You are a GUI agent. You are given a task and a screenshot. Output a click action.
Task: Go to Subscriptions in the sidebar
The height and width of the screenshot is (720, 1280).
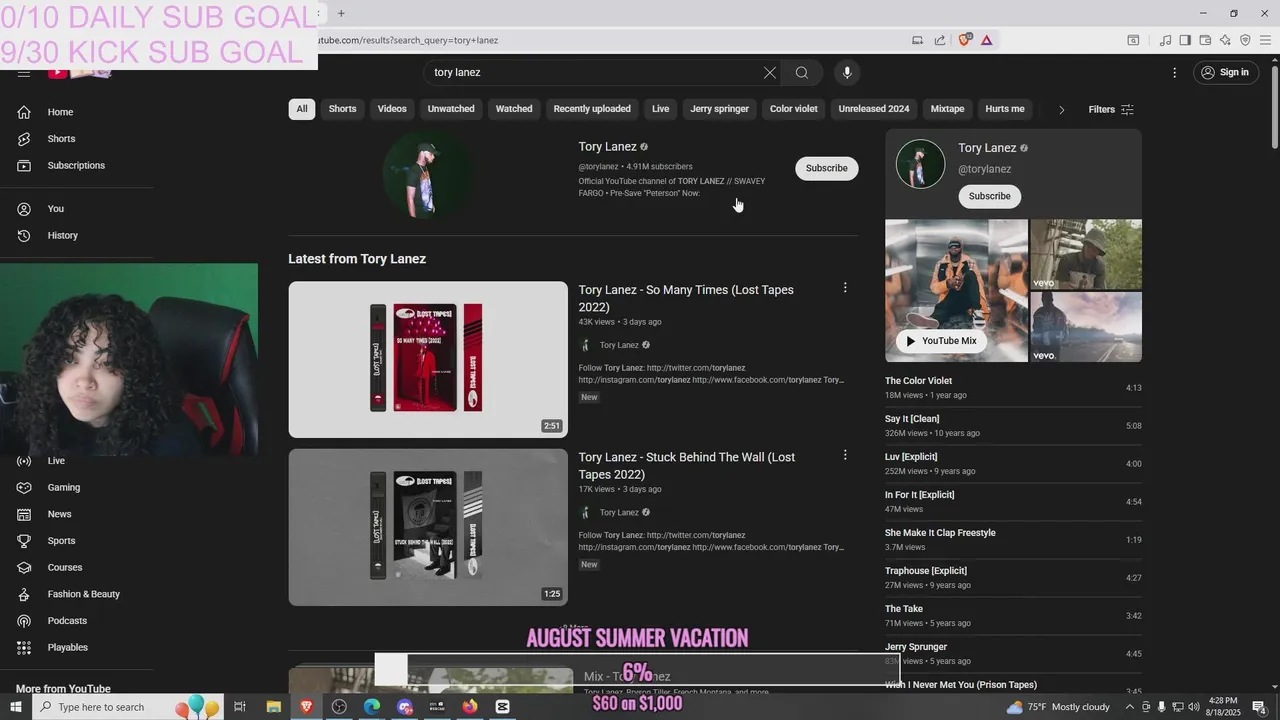[x=77, y=165]
